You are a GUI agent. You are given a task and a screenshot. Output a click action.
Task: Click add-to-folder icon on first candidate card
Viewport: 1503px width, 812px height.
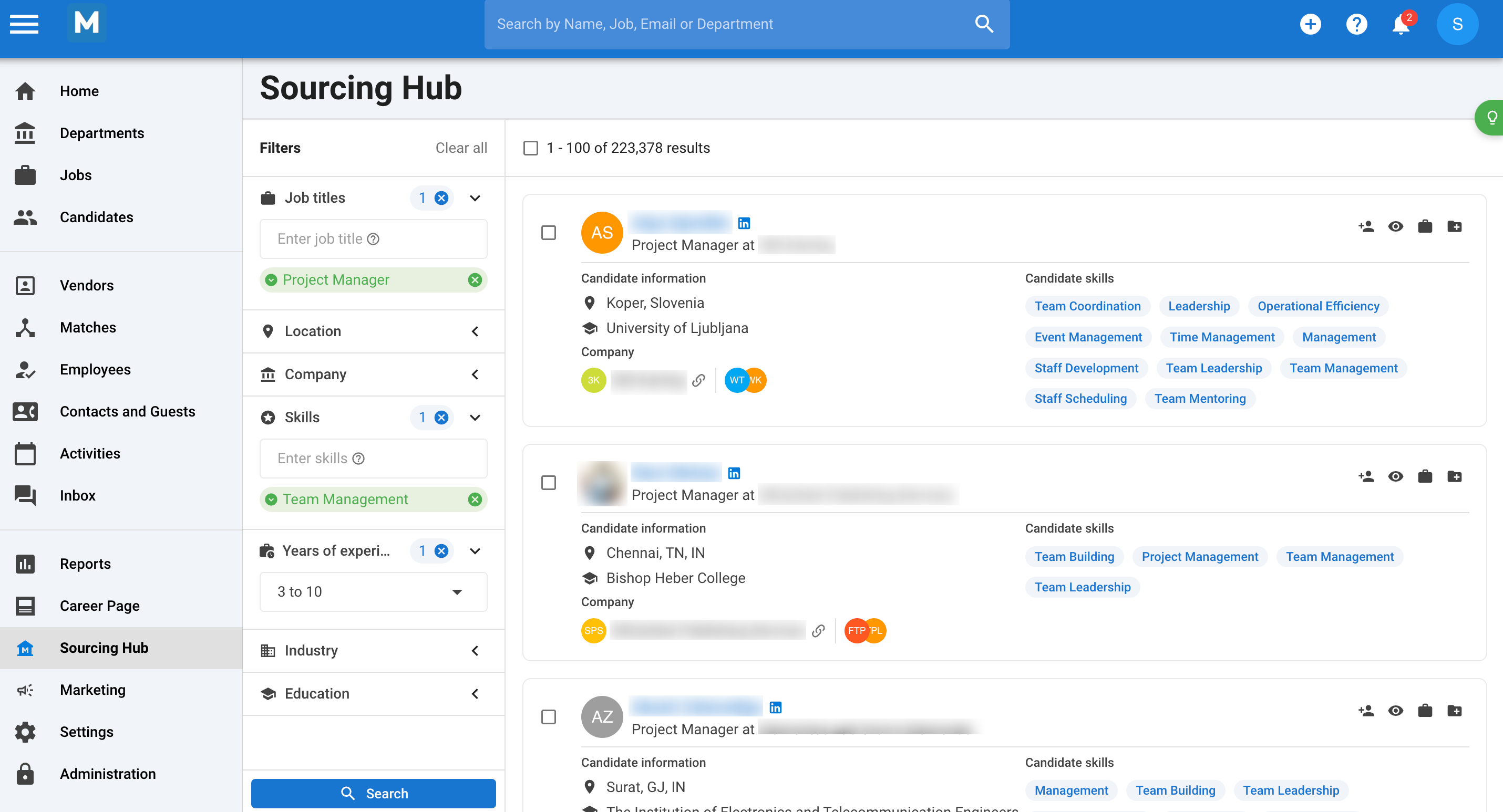[1455, 226]
